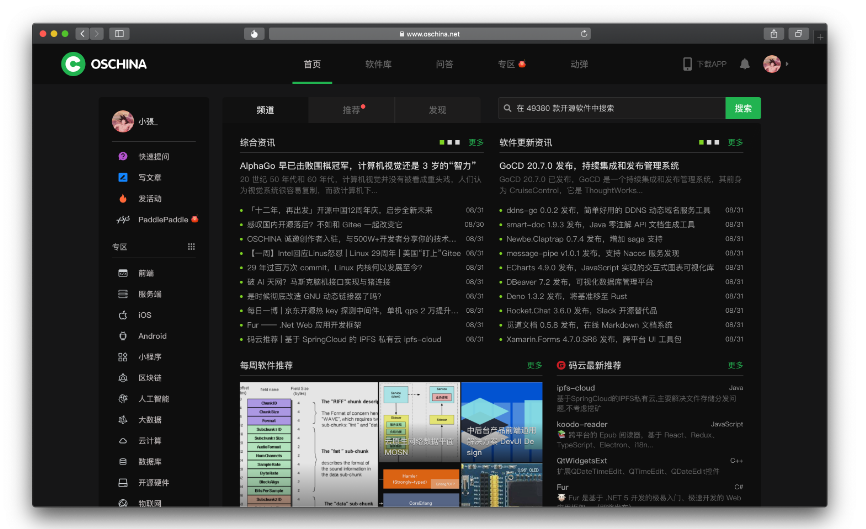Open the ipfs-cloud project
The width and height of the screenshot is (866, 529).
[x=575, y=388]
